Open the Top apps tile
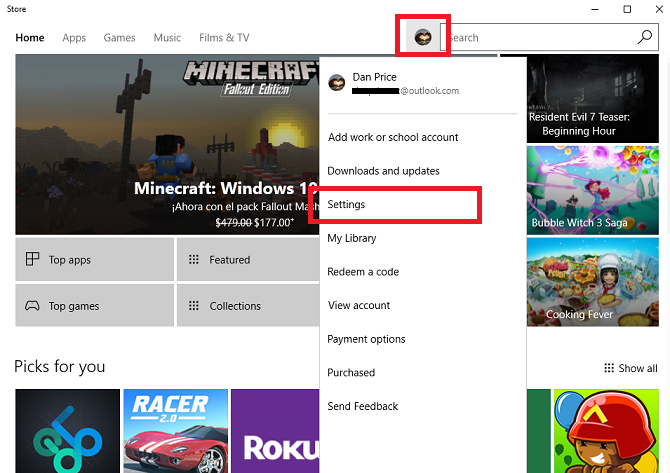This screenshot has height=473, width=670. [94, 259]
